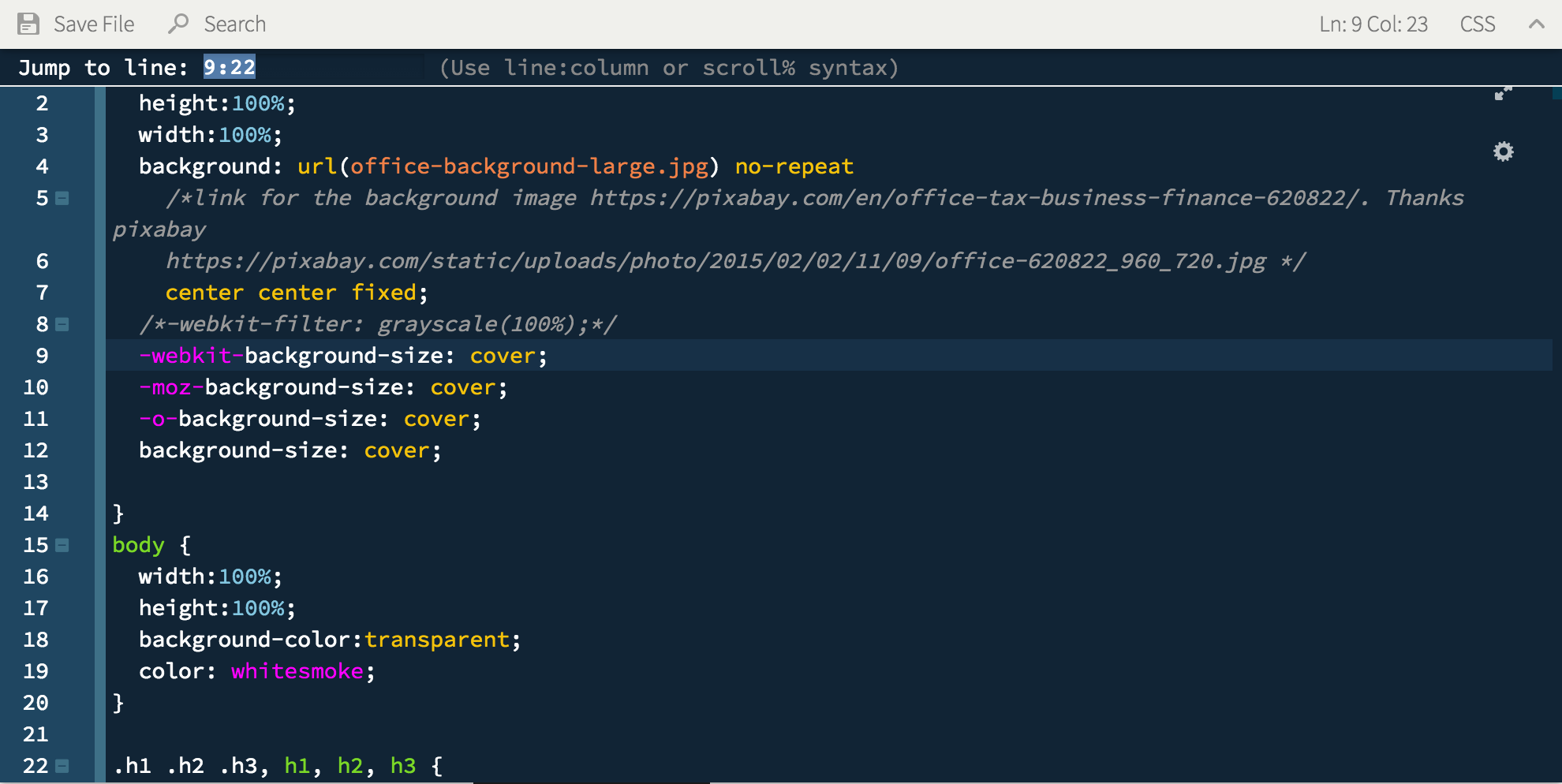Image resolution: width=1562 pixels, height=784 pixels.
Task: Collapse the top toolbar with chevron
Action: (1536, 24)
